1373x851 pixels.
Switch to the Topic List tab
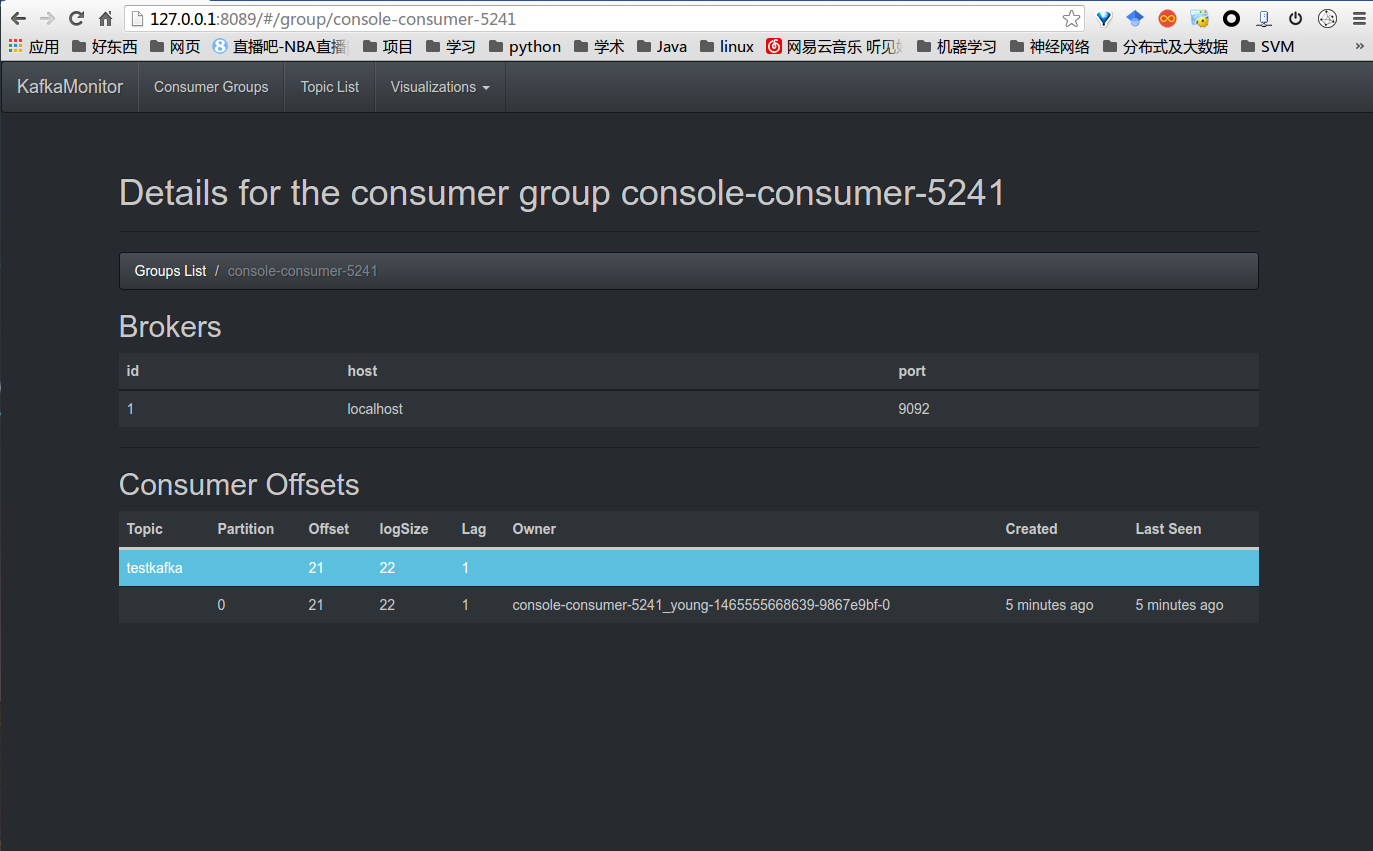pyautogui.click(x=329, y=87)
